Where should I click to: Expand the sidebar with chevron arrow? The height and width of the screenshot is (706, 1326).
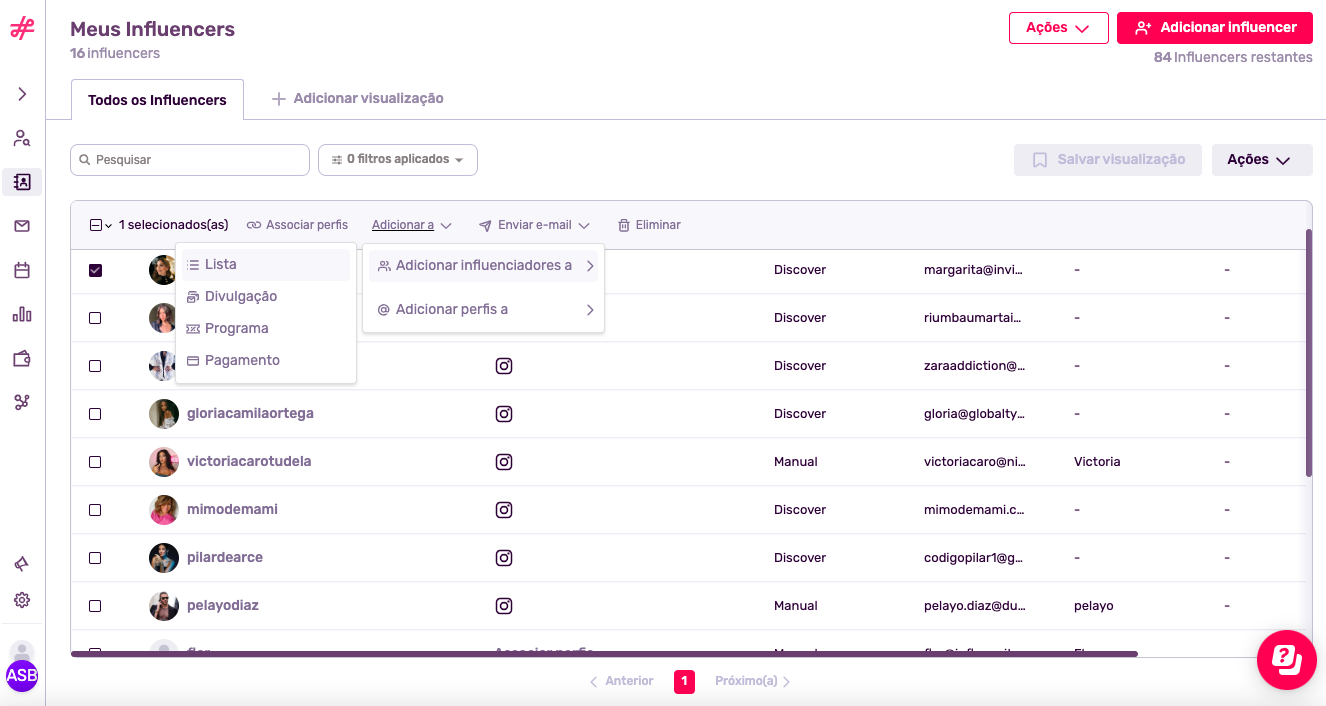22,94
